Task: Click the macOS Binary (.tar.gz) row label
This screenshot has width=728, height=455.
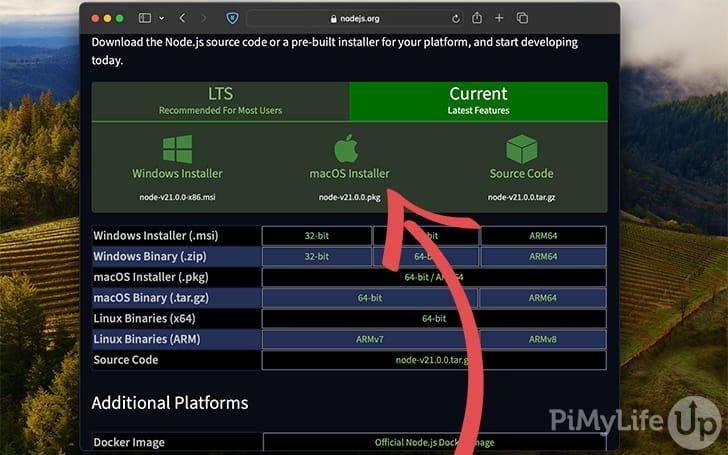Action: [151, 298]
